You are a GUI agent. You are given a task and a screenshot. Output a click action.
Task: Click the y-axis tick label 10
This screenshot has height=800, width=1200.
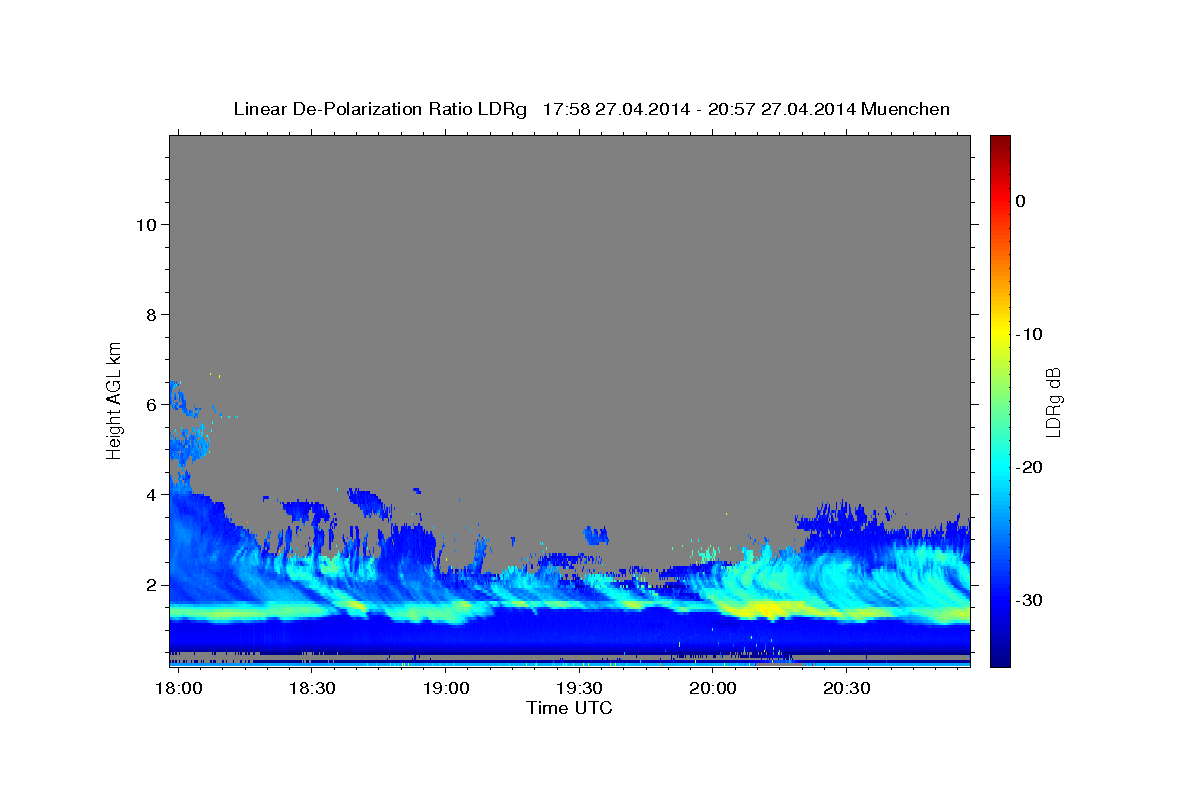tap(145, 224)
